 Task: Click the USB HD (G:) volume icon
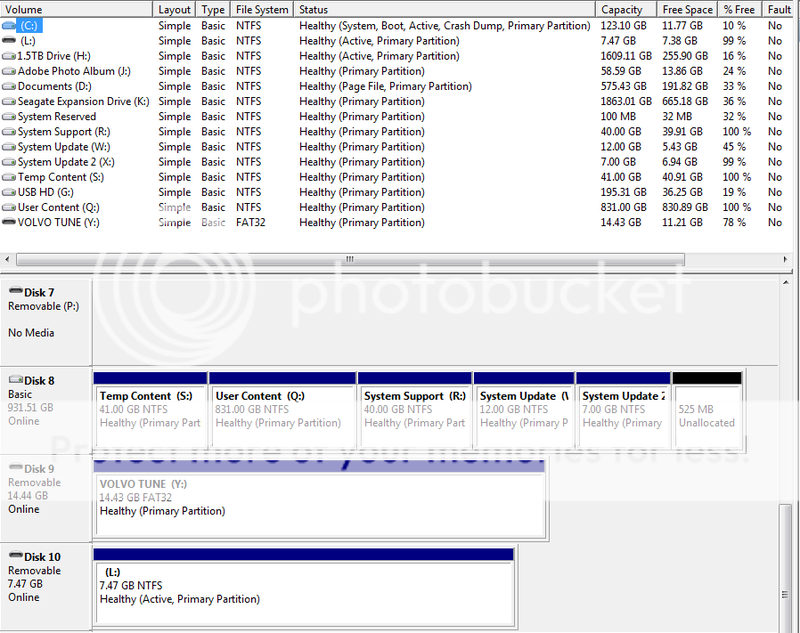(10, 192)
